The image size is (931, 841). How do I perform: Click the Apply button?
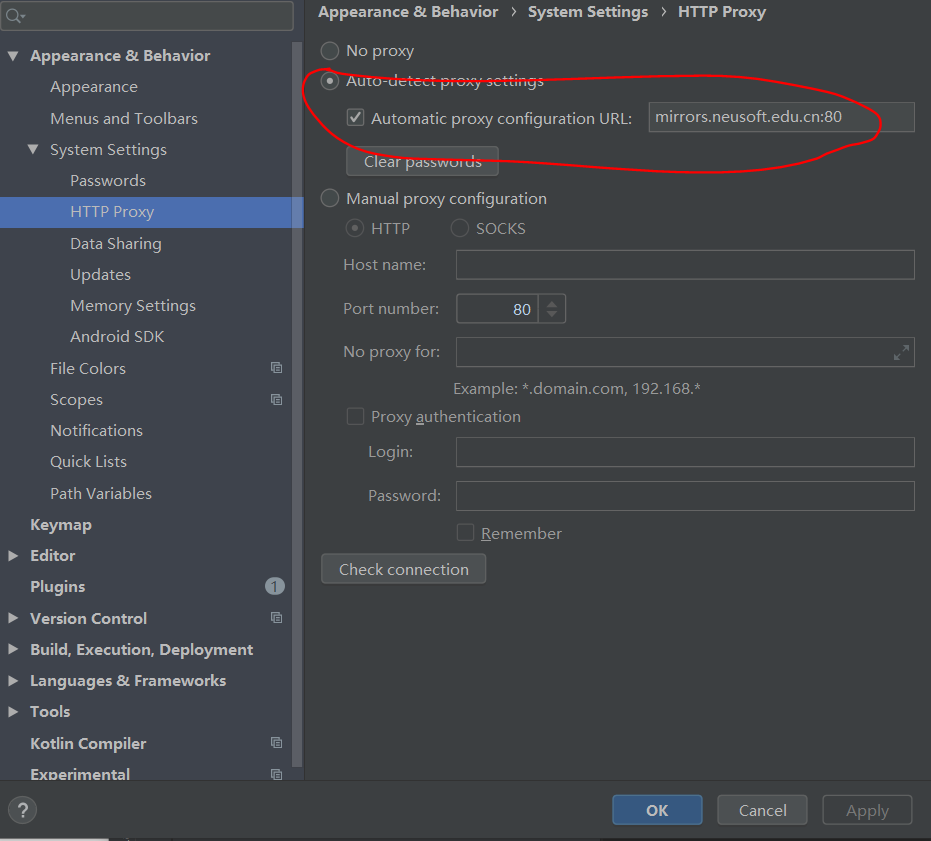pyautogui.click(x=867, y=810)
